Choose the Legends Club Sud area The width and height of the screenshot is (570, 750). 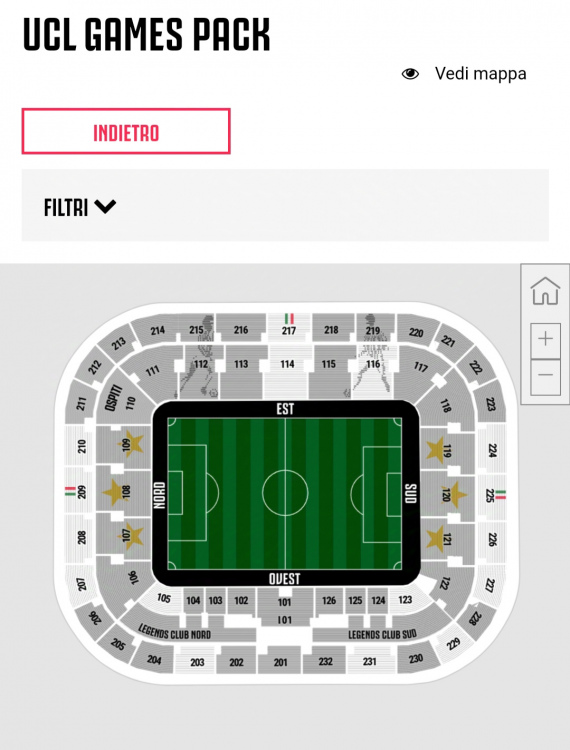(381, 631)
